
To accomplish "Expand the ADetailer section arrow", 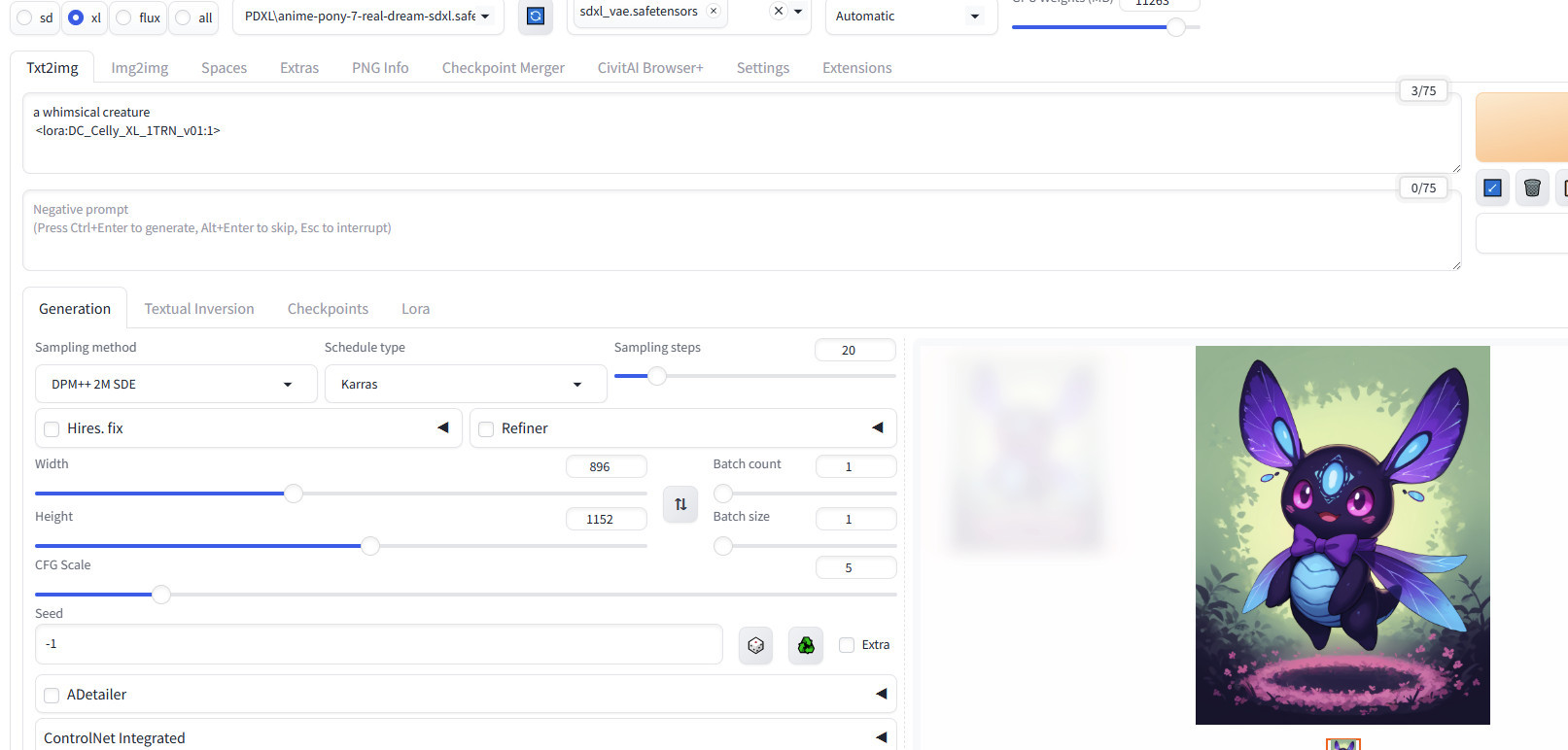I will (x=881, y=694).
